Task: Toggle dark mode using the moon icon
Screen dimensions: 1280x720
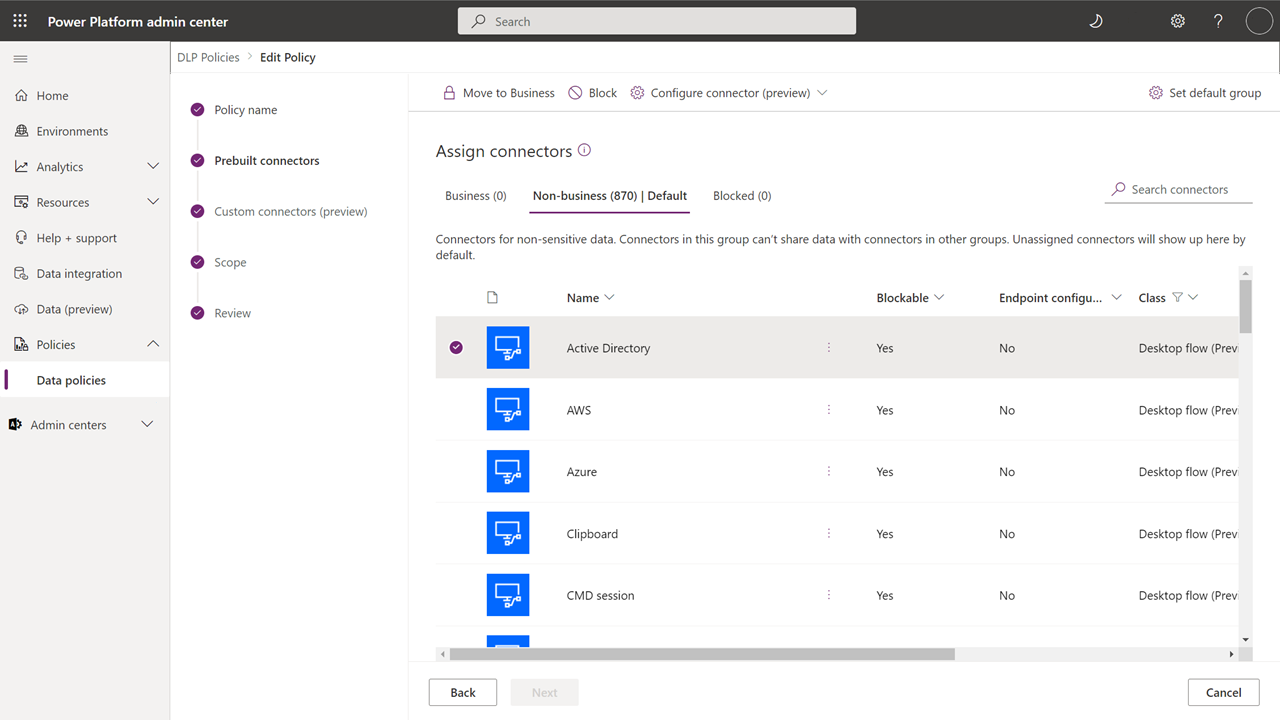Action: click(x=1095, y=20)
